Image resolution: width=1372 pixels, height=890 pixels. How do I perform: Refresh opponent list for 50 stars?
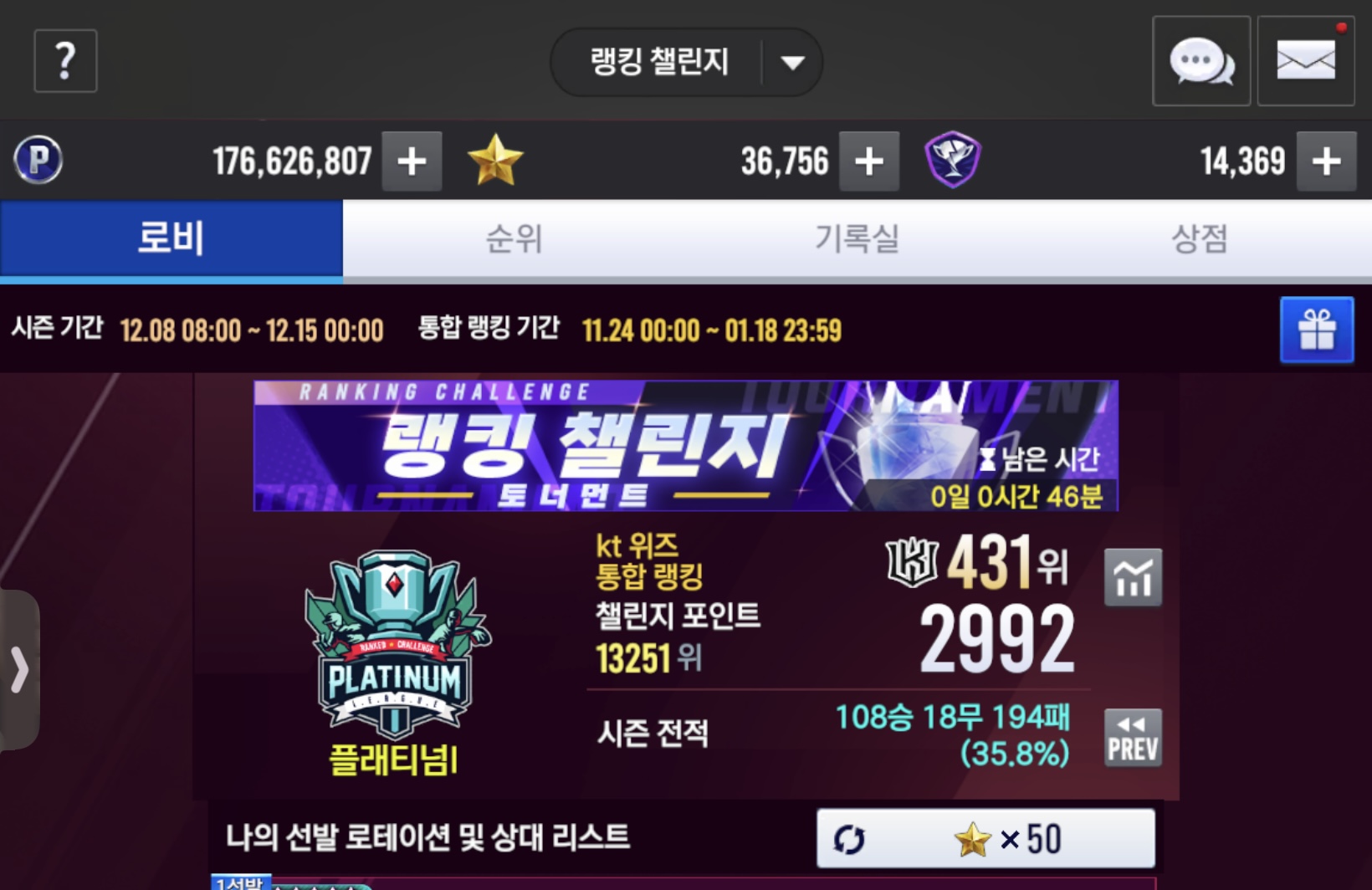point(986,838)
